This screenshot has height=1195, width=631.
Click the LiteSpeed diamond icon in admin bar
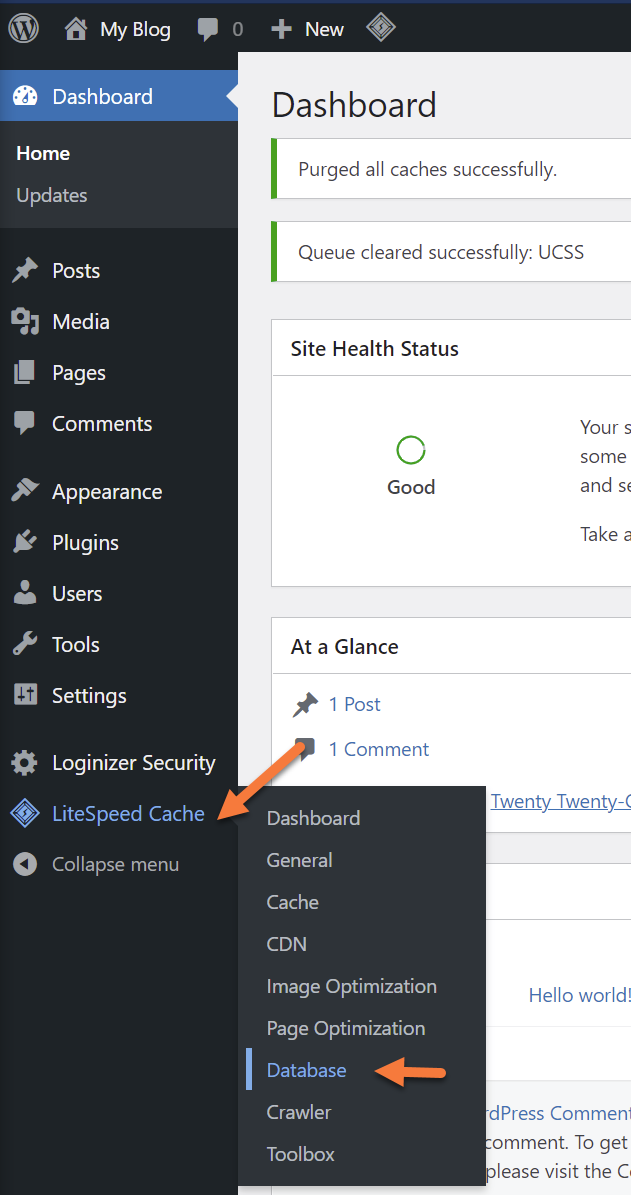tap(381, 29)
